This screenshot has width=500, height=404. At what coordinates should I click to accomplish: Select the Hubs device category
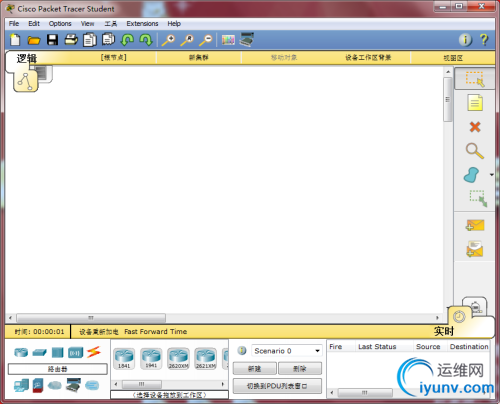point(57,352)
